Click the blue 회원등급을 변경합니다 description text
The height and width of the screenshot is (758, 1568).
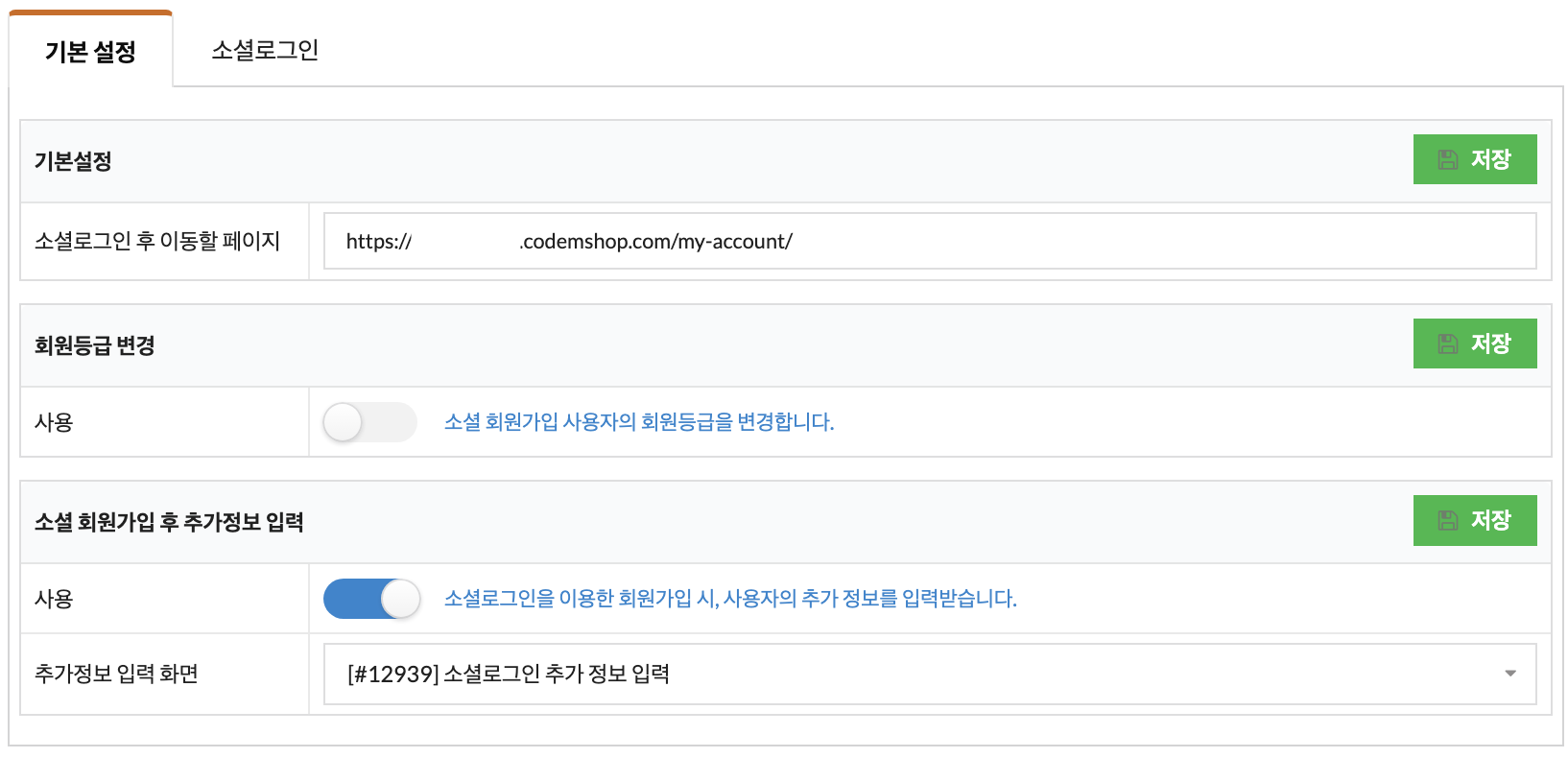[639, 422]
